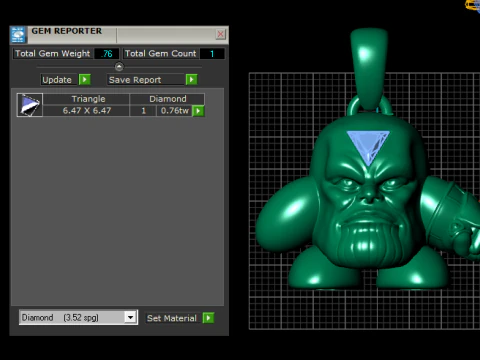Click the green arrow next to Update
This screenshot has width=480, height=360.
[85, 80]
